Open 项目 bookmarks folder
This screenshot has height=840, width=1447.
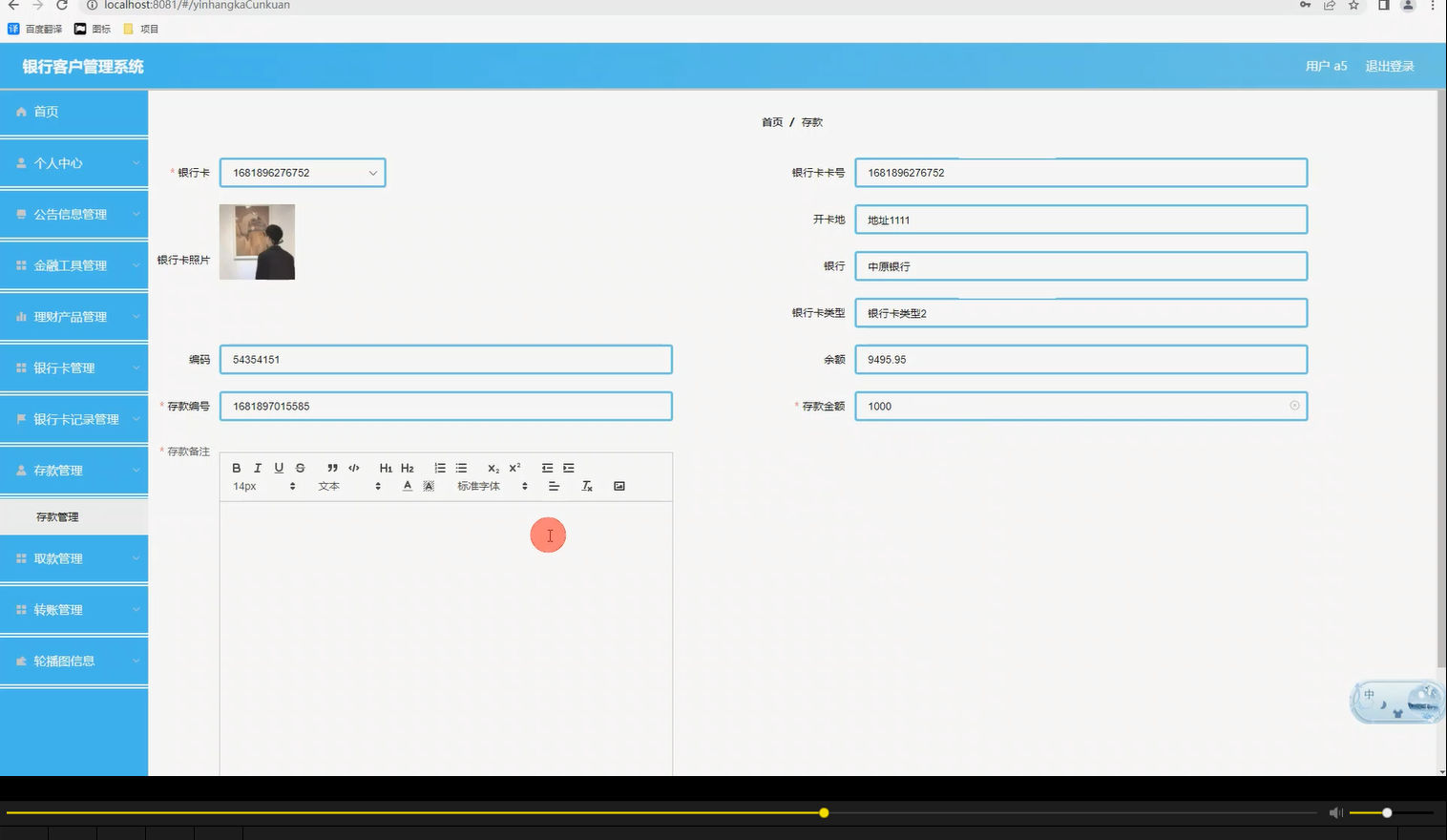(x=141, y=29)
